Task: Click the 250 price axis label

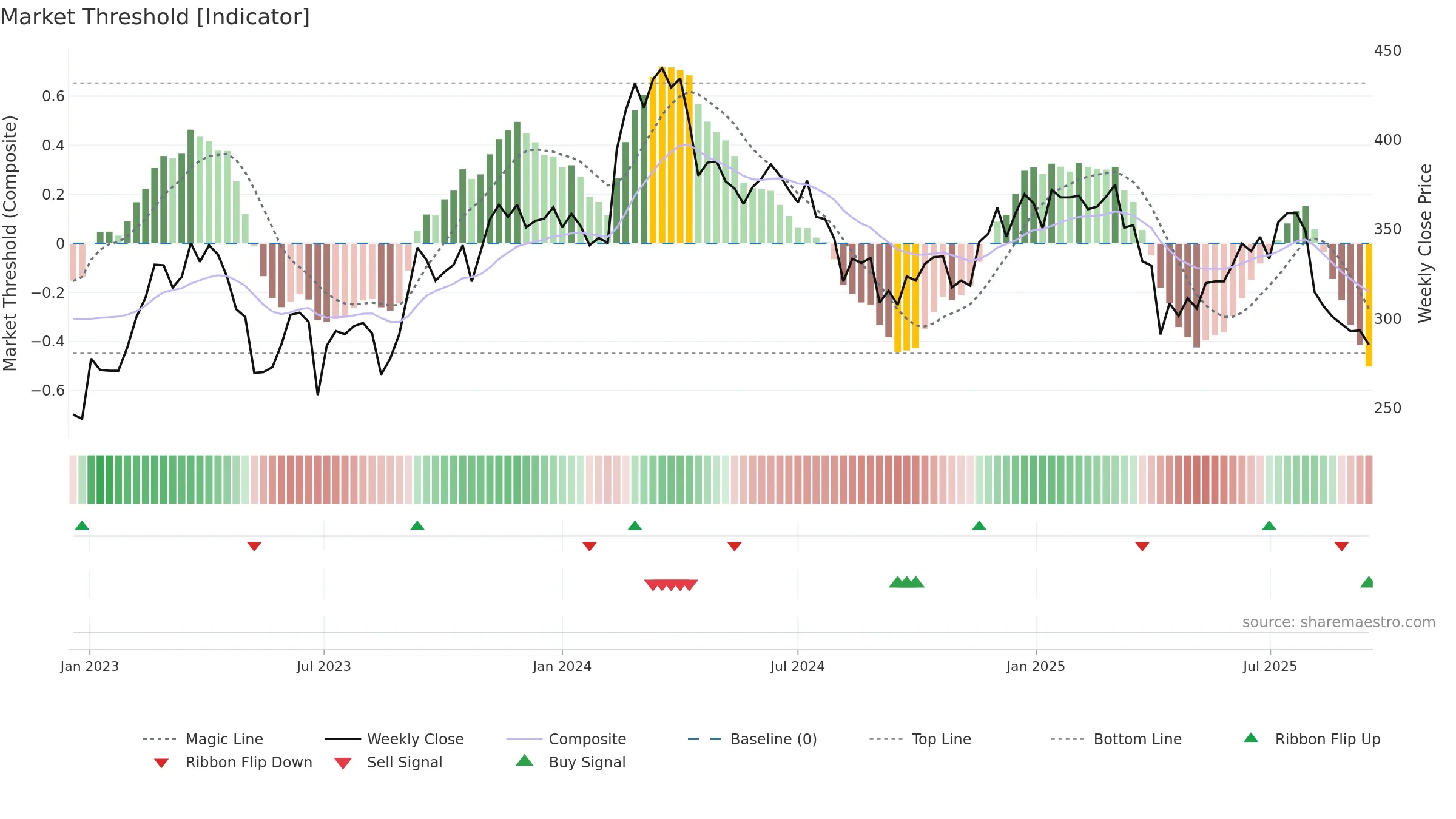Action: coord(1388,408)
